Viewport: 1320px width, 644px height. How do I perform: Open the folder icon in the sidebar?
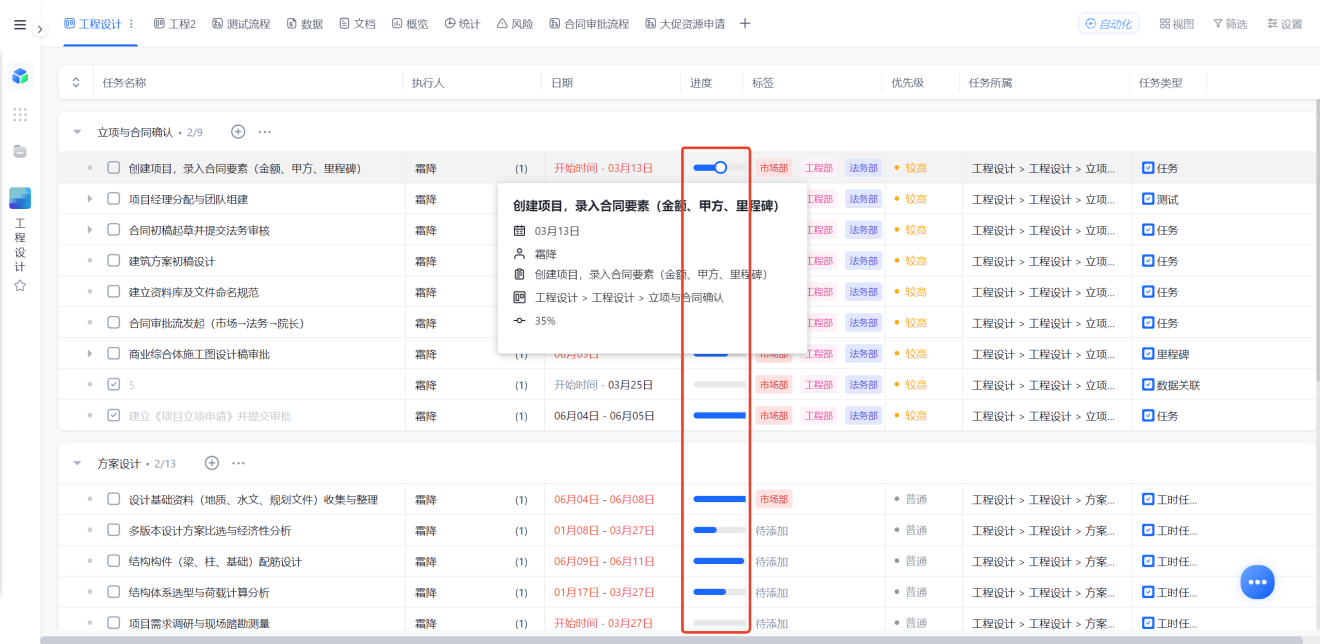(x=20, y=151)
